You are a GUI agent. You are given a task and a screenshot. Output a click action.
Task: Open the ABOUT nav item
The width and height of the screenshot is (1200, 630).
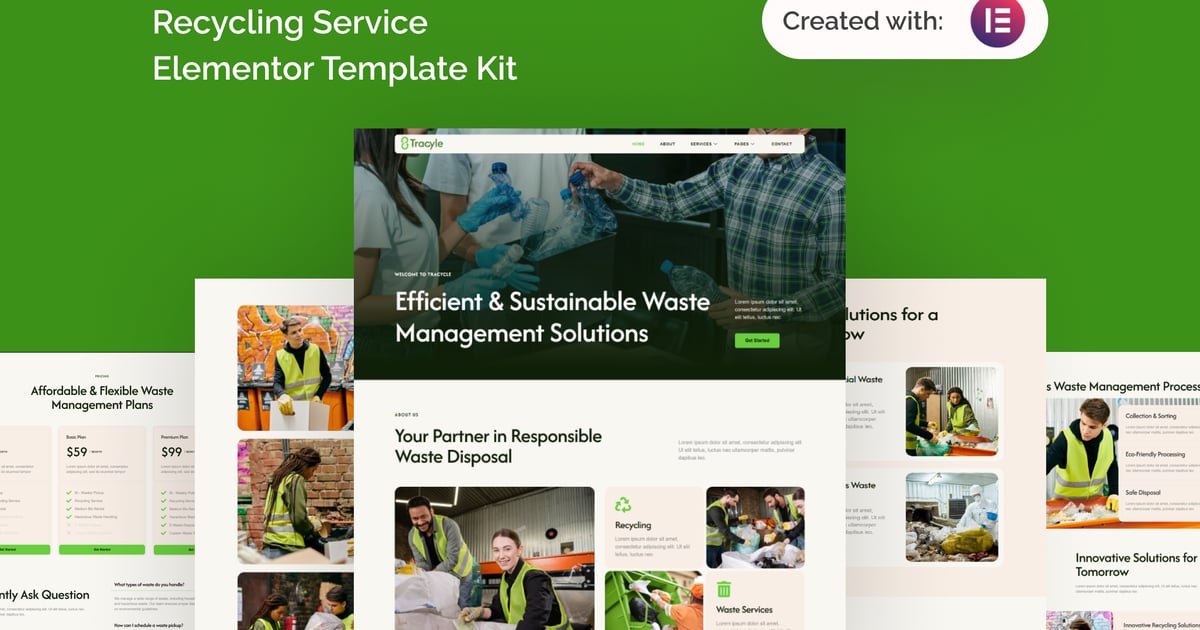click(667, 144)
